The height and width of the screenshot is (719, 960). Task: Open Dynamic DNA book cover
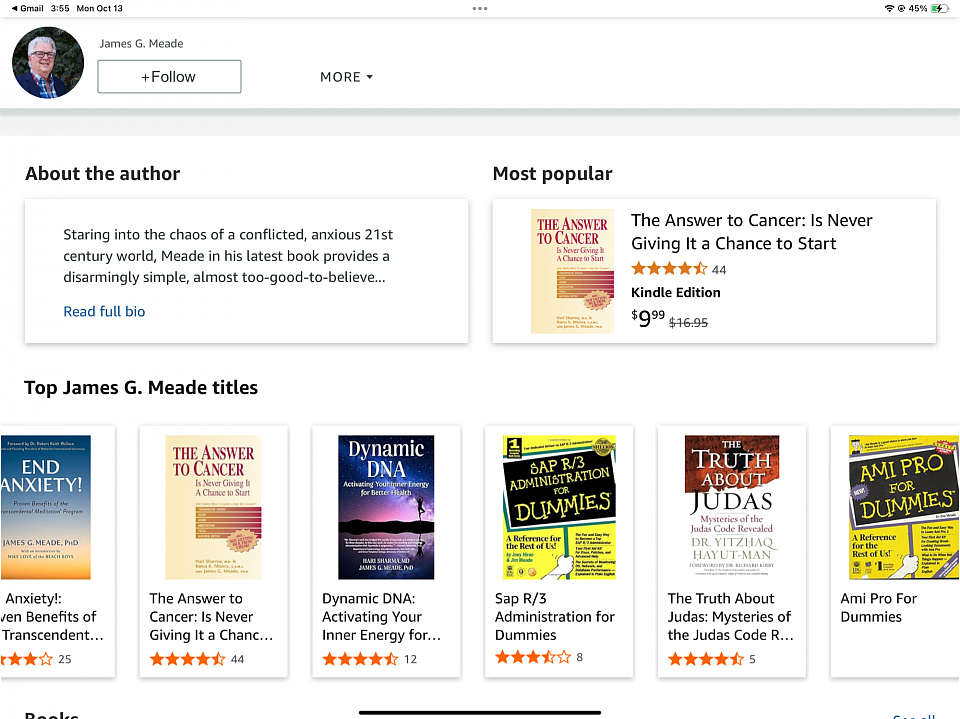click(386, 507)
